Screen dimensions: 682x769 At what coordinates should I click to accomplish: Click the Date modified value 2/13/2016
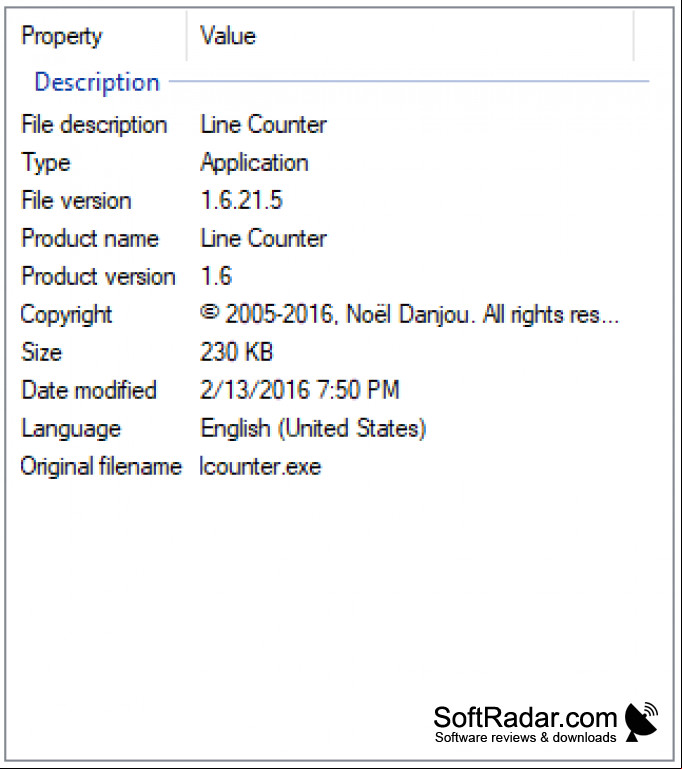[x=300, y=390]
